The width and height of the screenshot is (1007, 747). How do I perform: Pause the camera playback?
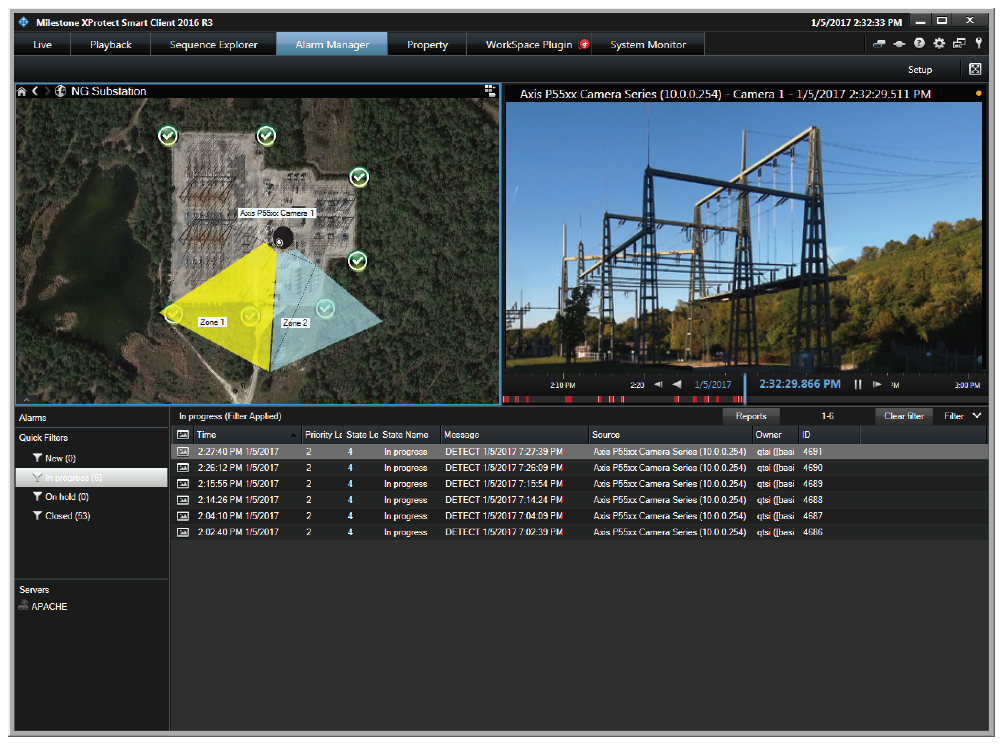click(x=857, y=384)
